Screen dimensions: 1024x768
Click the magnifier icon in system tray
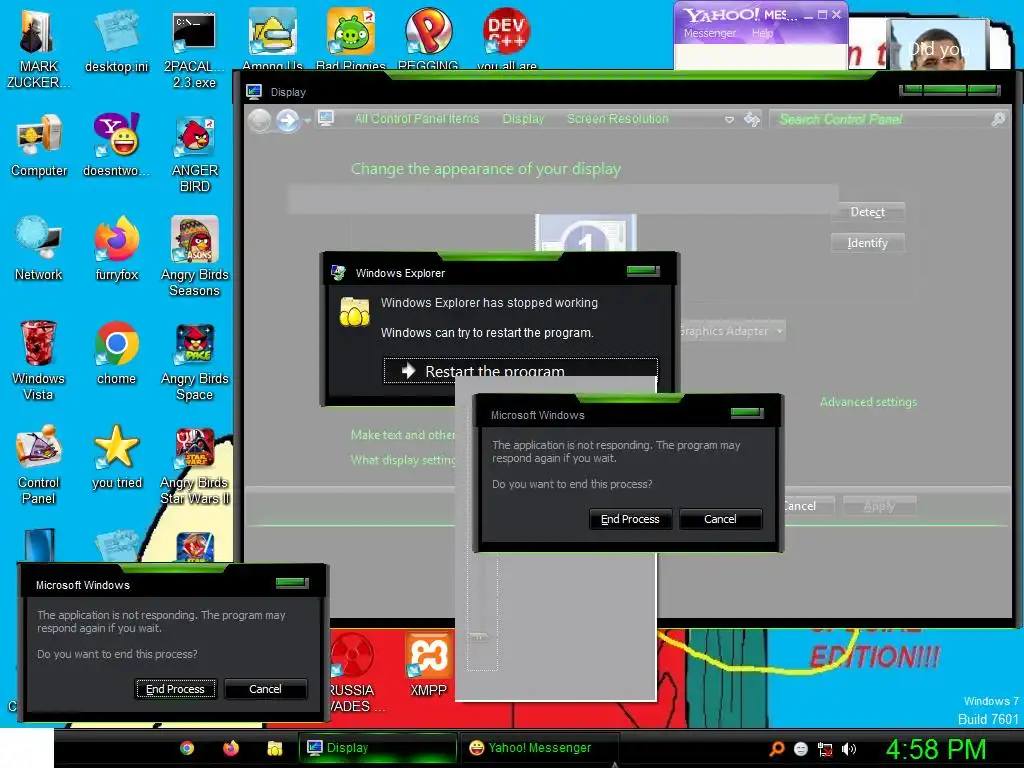coord(776,750)
